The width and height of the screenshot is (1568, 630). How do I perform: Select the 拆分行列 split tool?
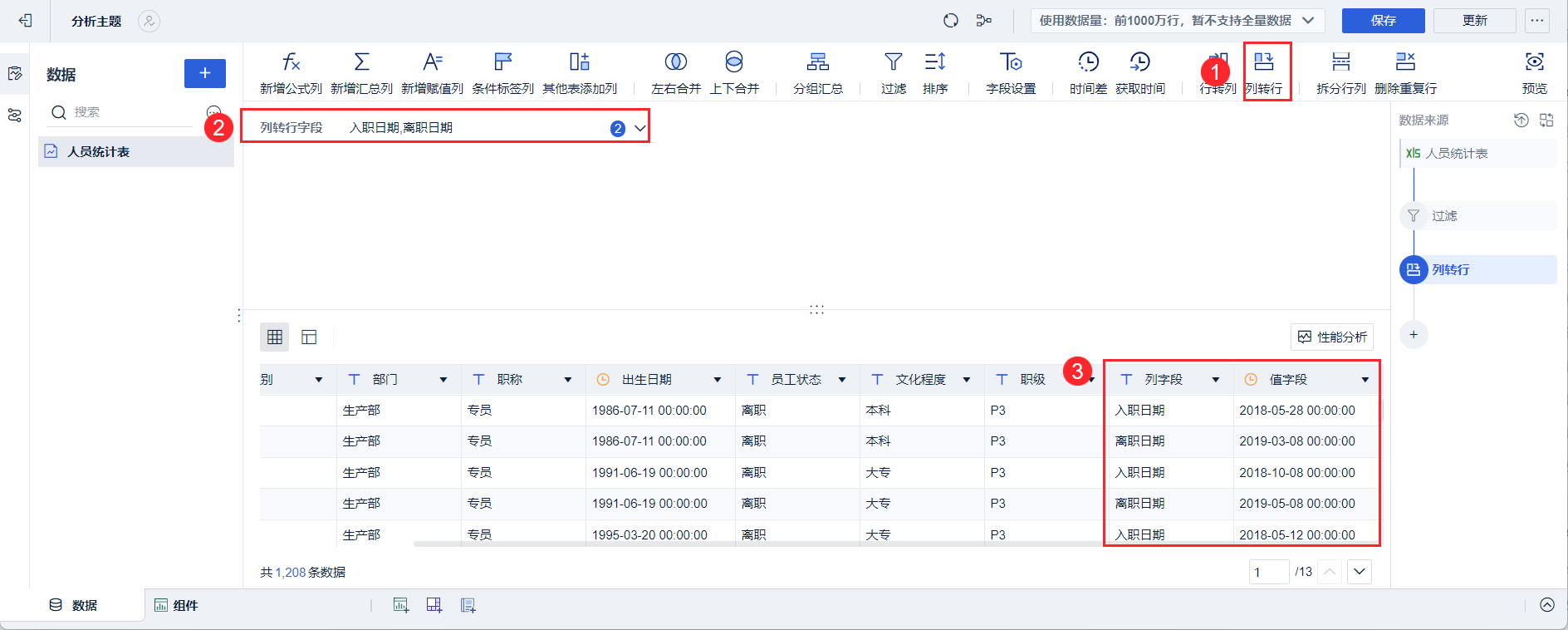pyautogui.click(x=1341, y=73)
